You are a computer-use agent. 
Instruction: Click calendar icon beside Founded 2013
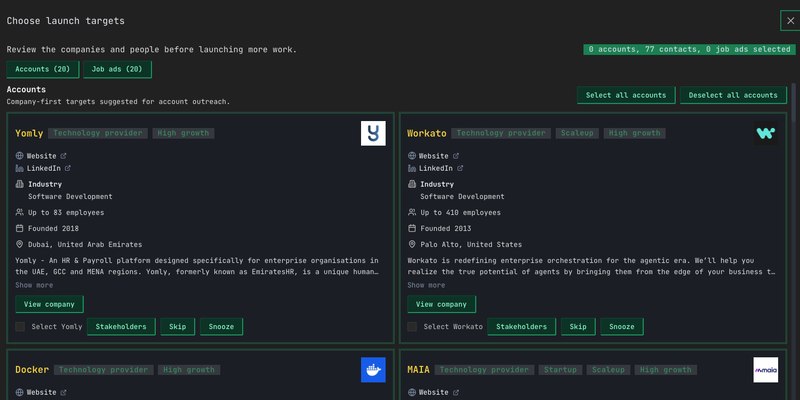[412, 229]
